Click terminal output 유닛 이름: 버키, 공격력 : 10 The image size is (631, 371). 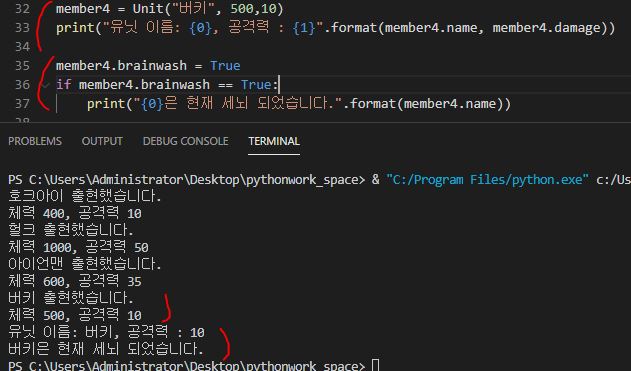[107, 332]
